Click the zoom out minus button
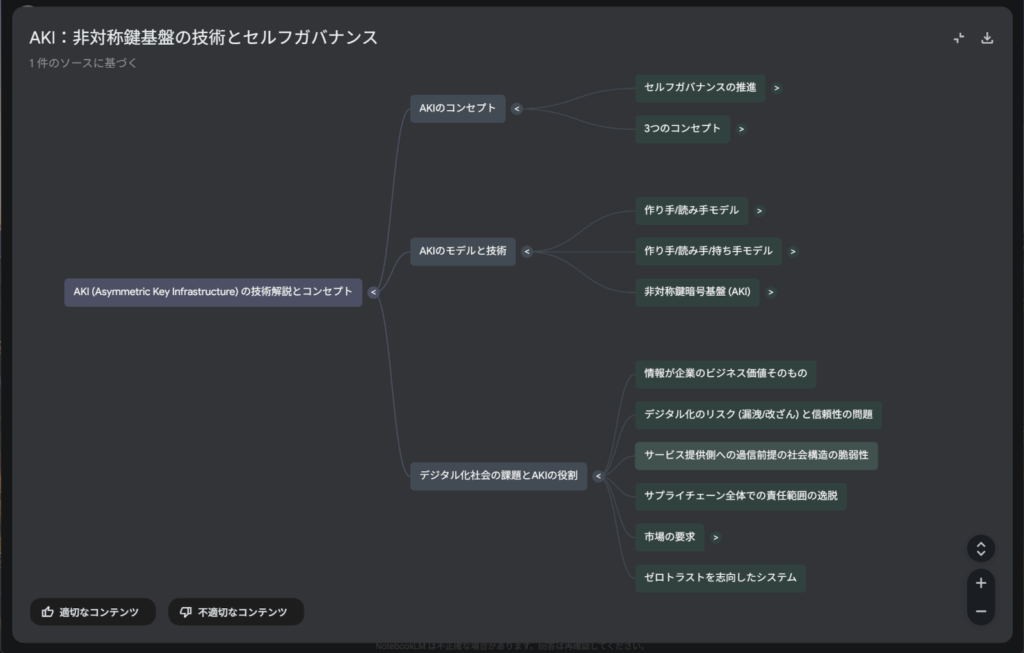 click(x=981, y=611)
